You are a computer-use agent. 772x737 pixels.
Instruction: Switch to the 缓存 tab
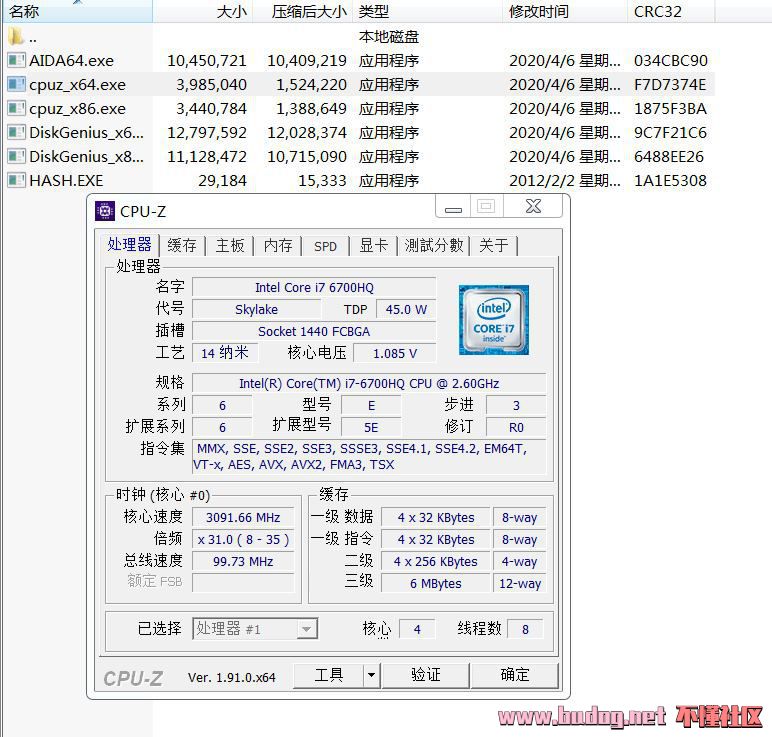point(182,245)
